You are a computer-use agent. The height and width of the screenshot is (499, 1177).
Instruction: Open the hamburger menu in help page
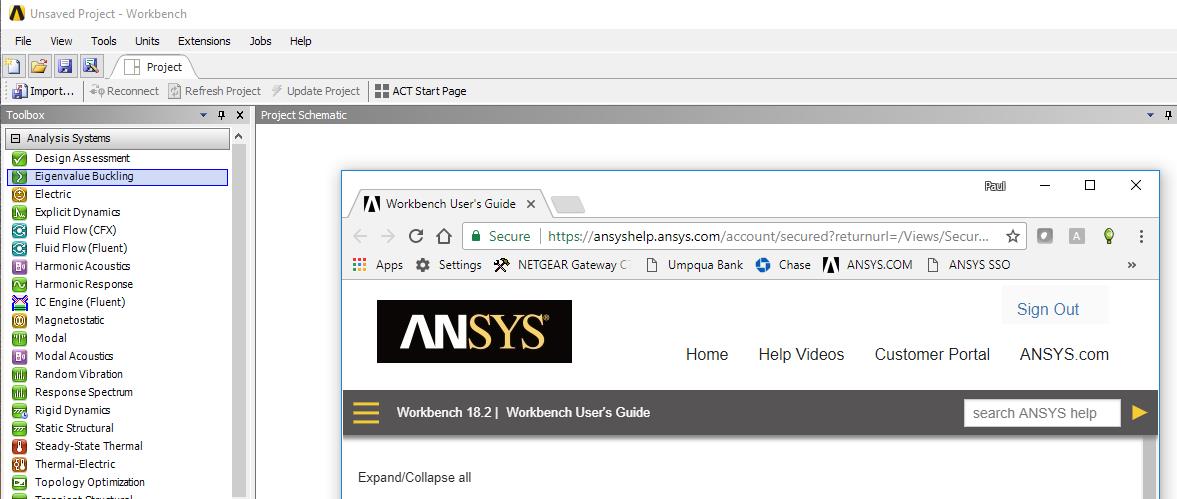coord(366,413)
